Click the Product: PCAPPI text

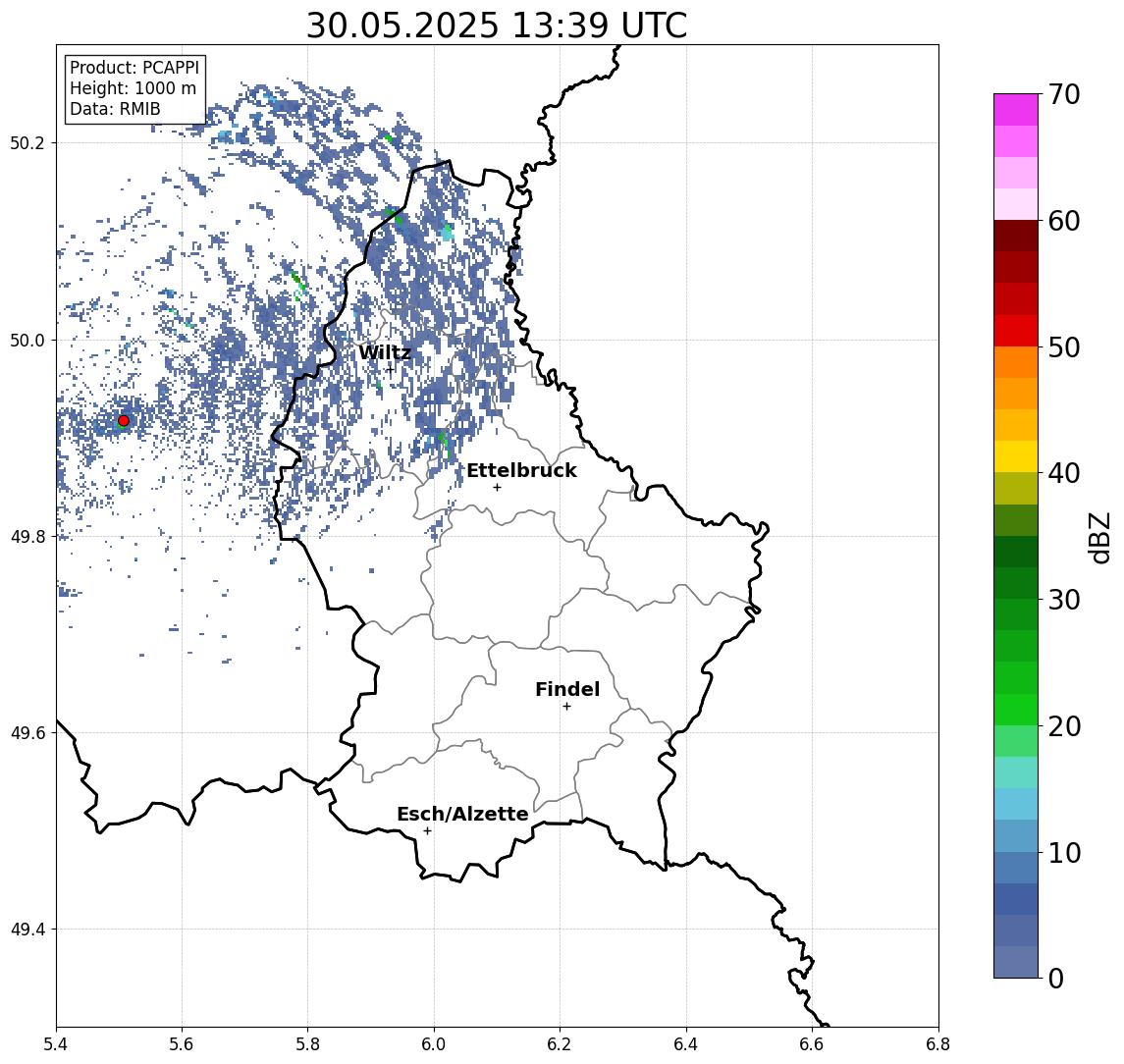coord(134,68)
